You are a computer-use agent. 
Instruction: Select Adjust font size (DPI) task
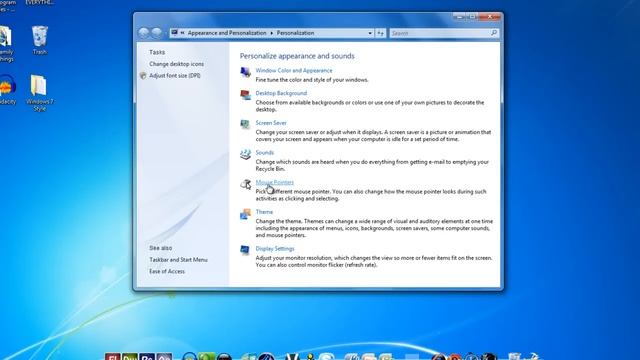[x=175, y=76]
